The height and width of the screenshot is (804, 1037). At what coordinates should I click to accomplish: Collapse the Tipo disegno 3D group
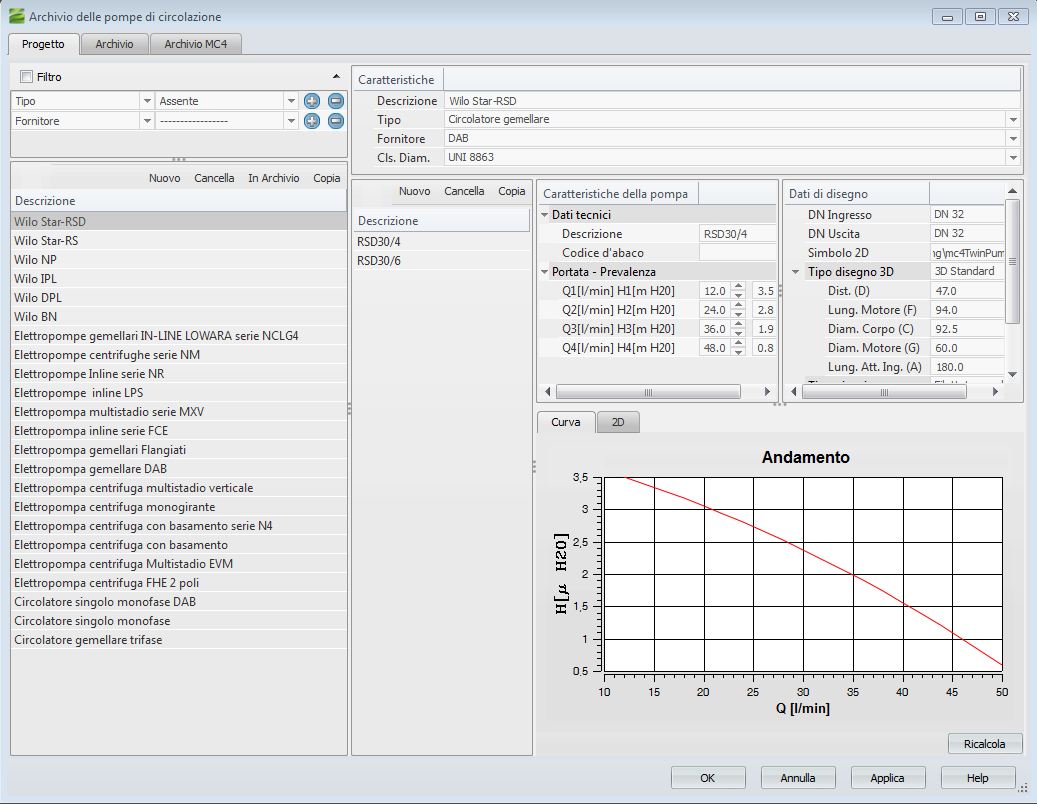[x=795, y=272]
